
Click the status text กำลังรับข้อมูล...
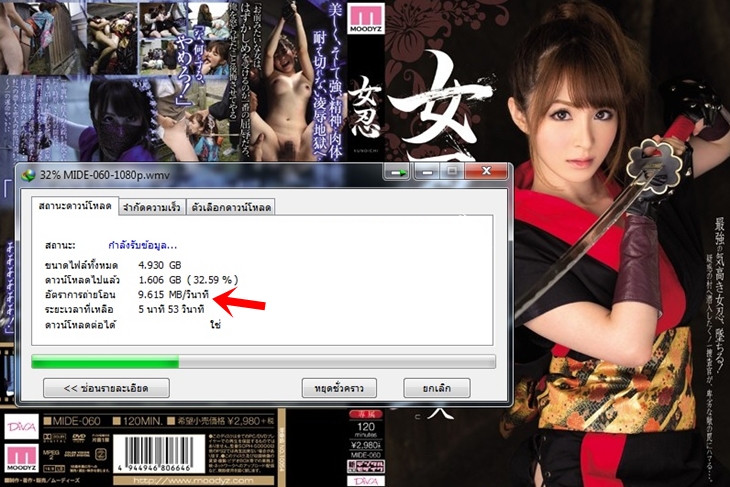(142, 245)
